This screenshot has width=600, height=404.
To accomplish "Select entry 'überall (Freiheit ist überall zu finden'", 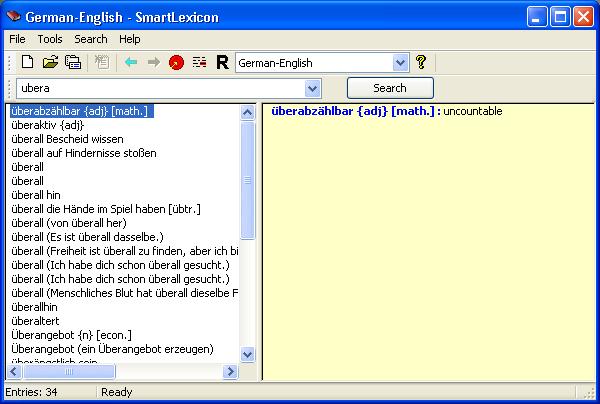I will [x=125, y=251].
